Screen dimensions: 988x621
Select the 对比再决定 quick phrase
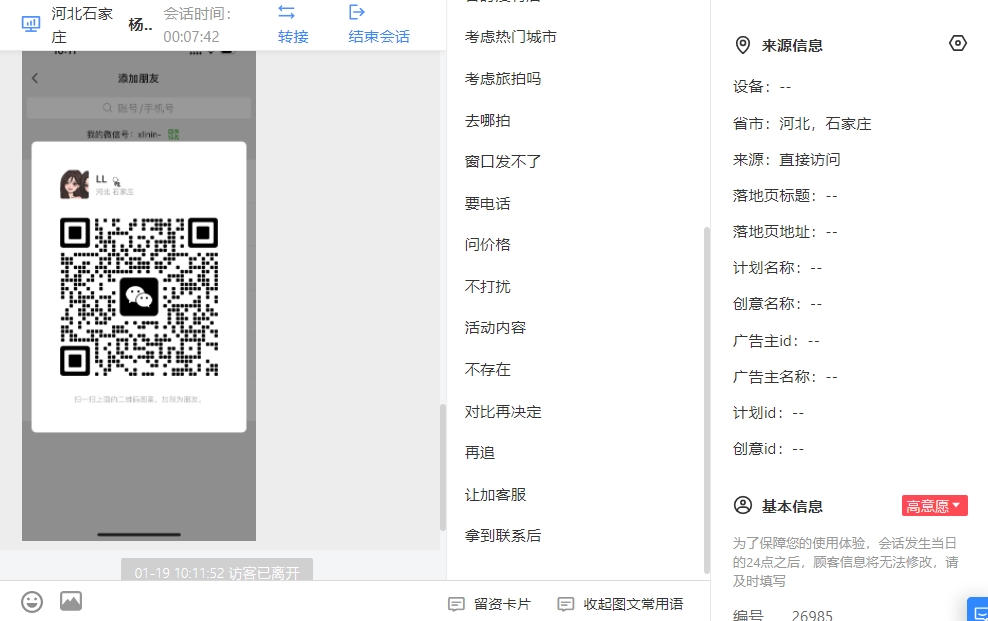pos(503,411)
